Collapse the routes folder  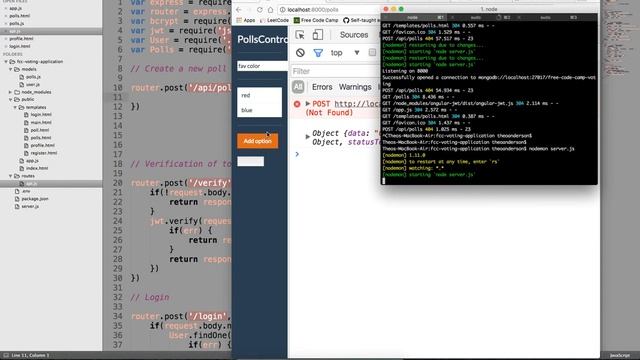pyautogui.click(x=11, y=176)
